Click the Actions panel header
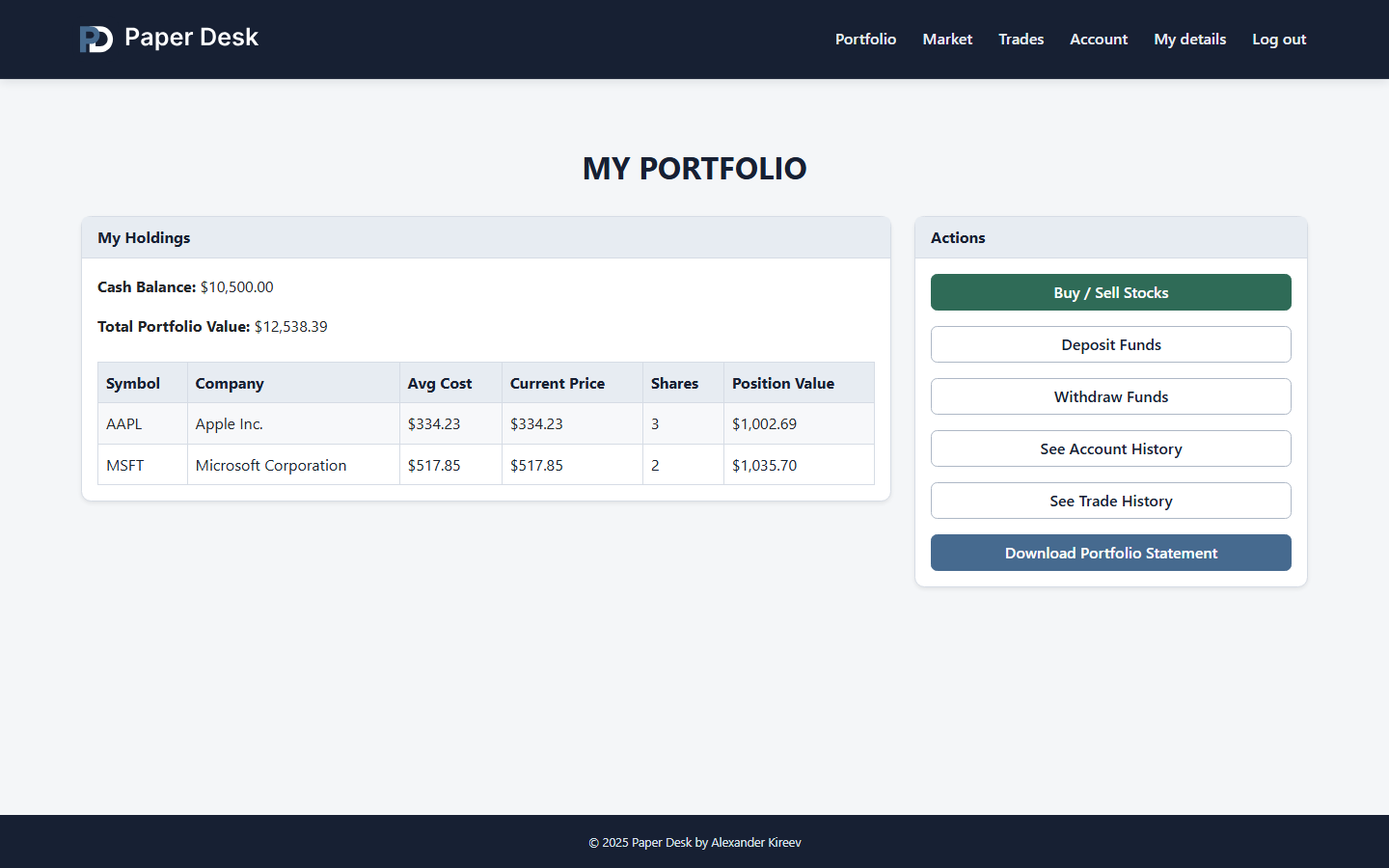Screen dimensions: 1389x868 coord(1111,238)
